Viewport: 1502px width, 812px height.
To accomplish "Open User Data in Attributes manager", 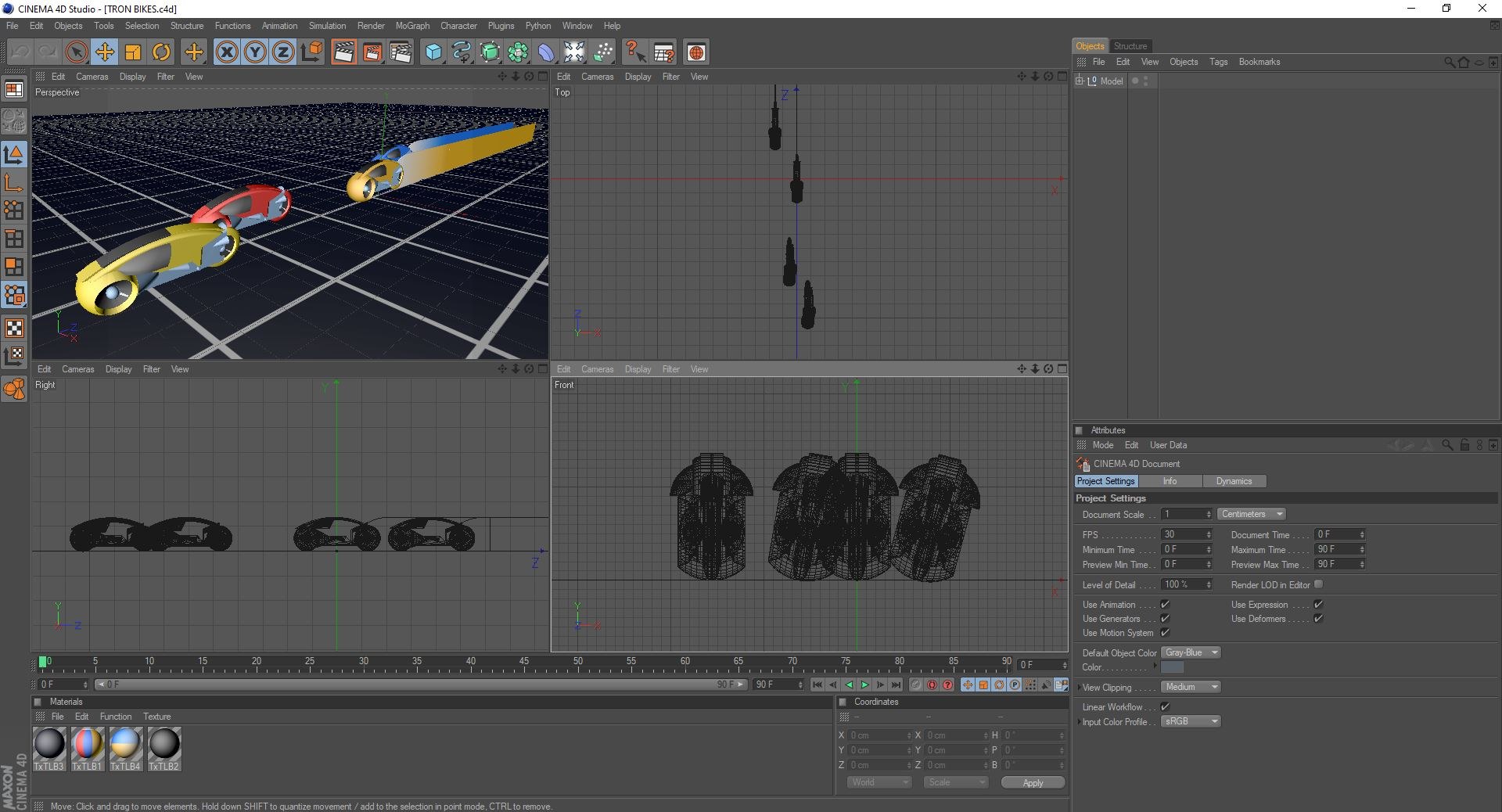I will (1168, 445).
